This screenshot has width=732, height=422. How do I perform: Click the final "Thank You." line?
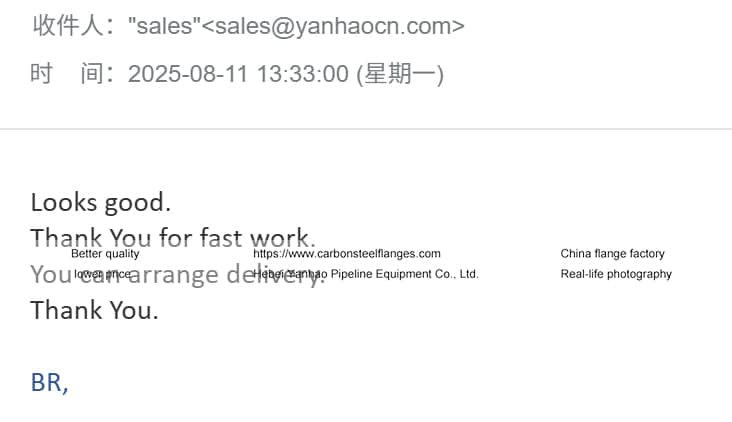point(94,310)
